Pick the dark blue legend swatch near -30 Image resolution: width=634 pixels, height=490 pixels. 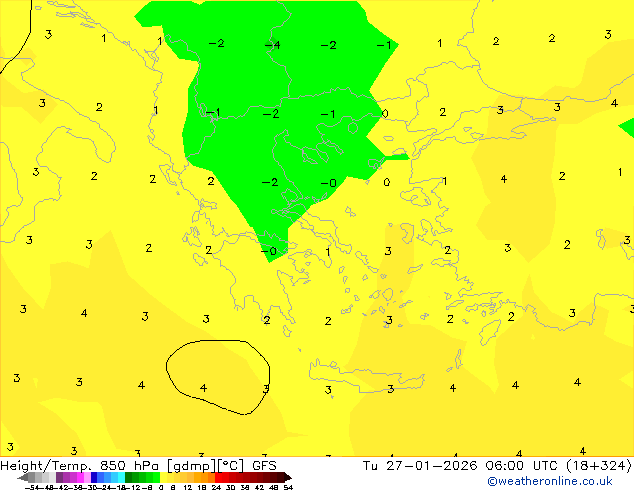pyautogui.click(x=94, y=478)
